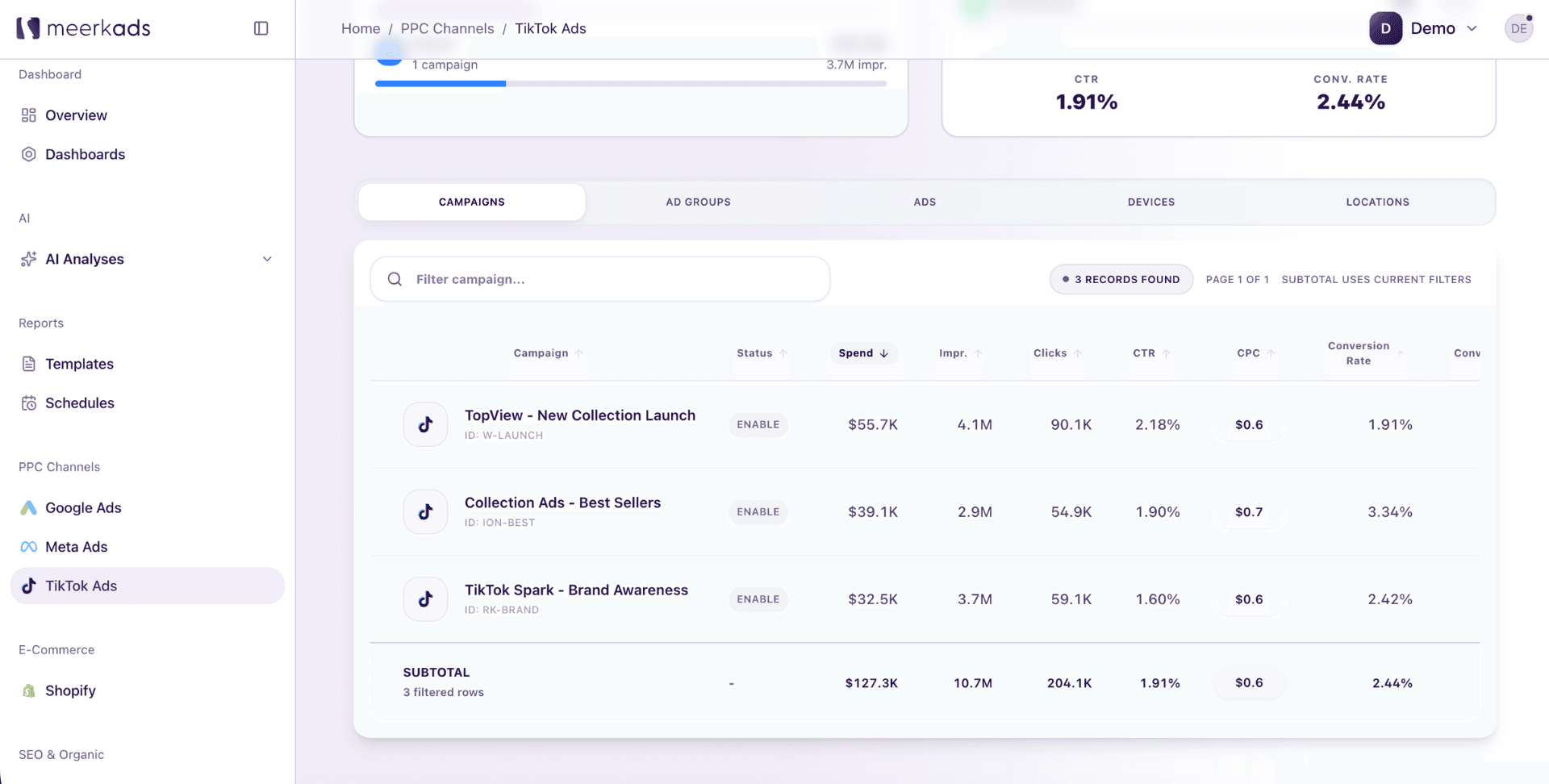Sort by Impr. column
Viewport: 1549px width, 784px height.
point(960,353)
